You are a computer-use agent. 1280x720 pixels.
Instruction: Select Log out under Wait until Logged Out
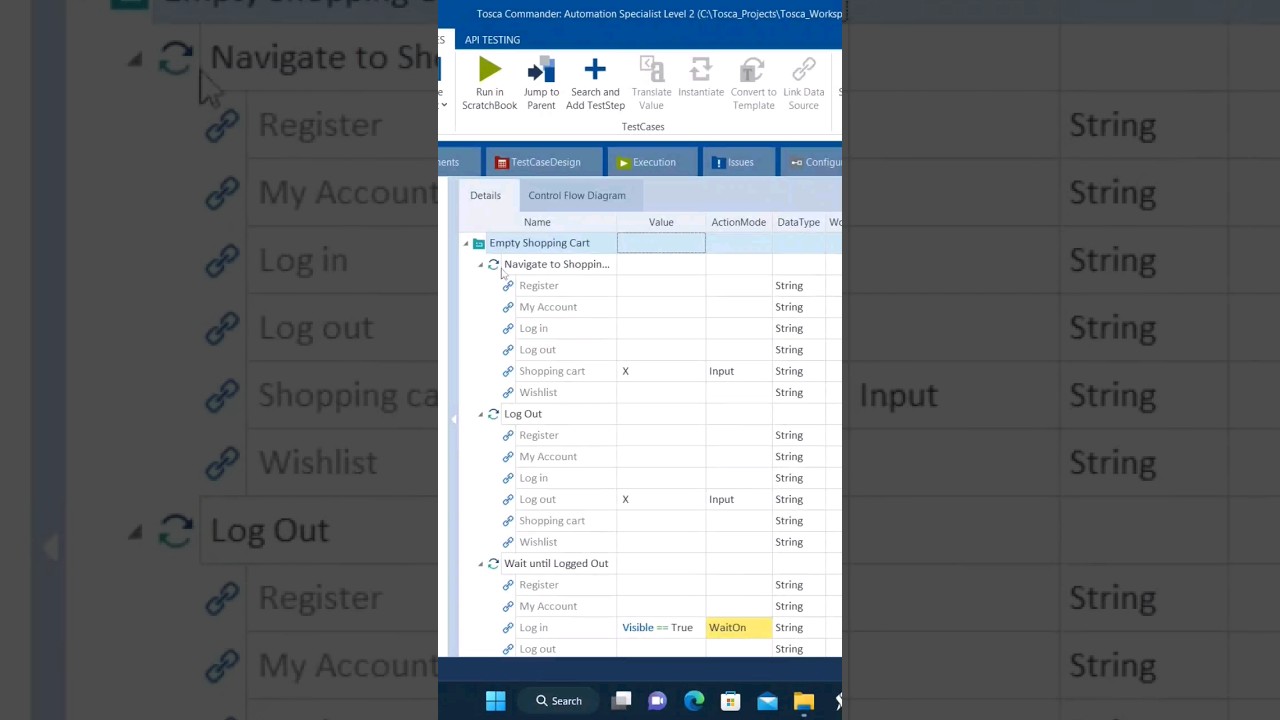pyautogui.click(x=537, y=649)
